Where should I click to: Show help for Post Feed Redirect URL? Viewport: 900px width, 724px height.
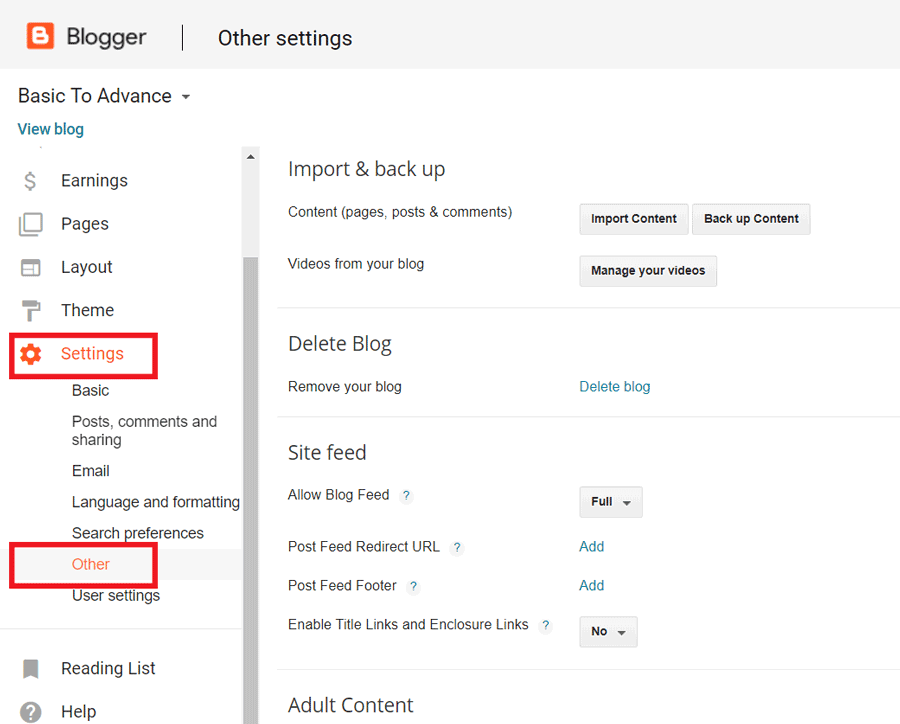click(457, 547)
